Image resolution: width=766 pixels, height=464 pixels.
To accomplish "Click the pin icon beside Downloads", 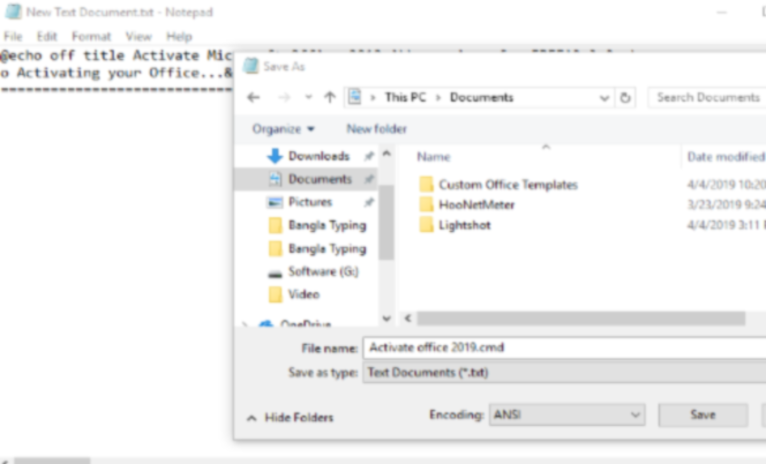I will [x=369, y=156].
